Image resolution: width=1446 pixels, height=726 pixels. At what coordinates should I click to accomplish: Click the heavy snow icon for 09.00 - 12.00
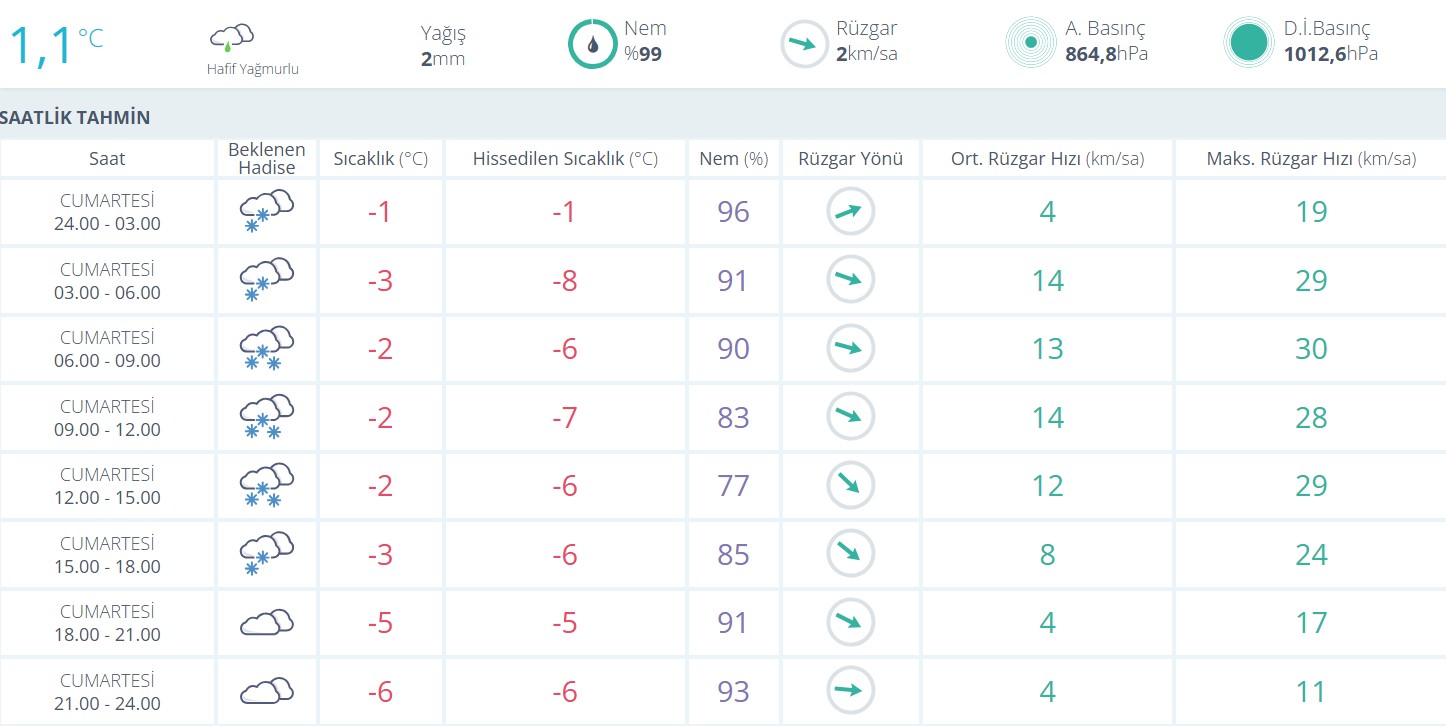tap(266, 417)
